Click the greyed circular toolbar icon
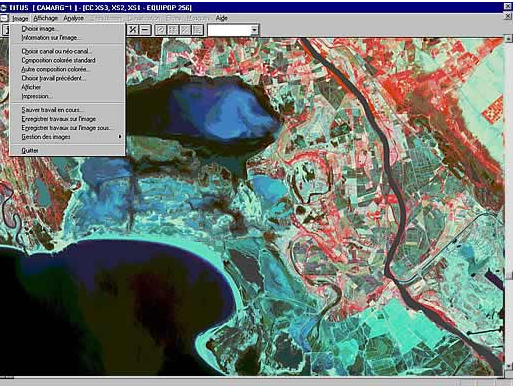The width and height of the screenshot is (513, 386). 161,30
